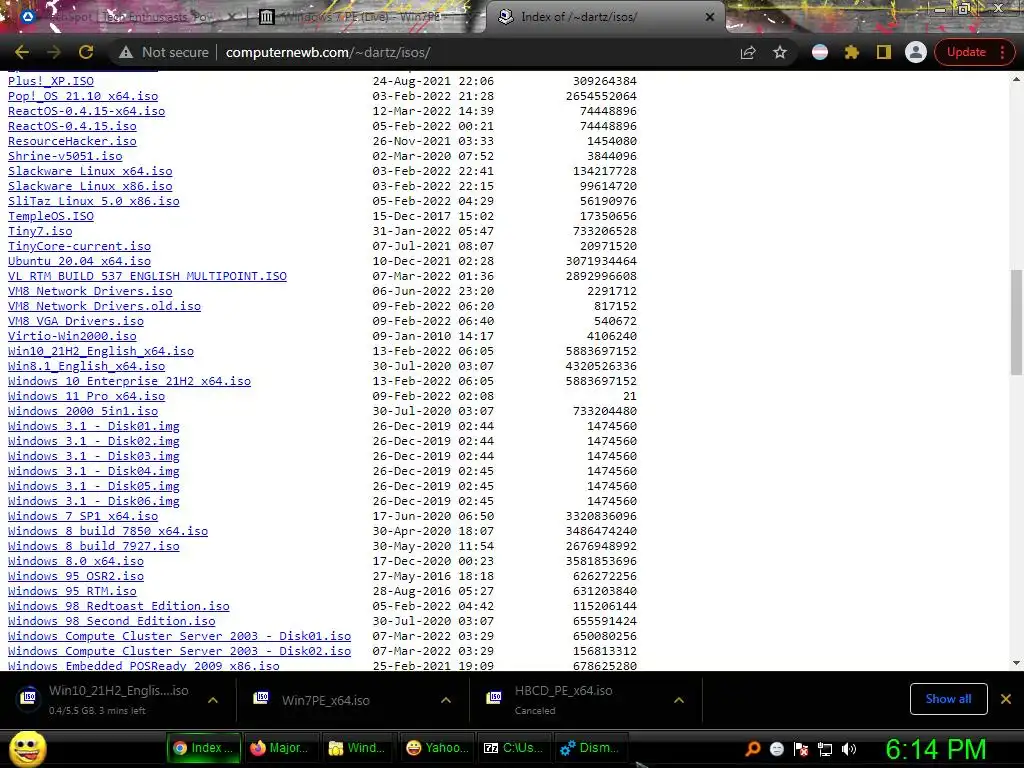Click the orange search tray icon
The width and height of the screenshot is (1024, 768).
pyautogui.click(x=752, y=749)
